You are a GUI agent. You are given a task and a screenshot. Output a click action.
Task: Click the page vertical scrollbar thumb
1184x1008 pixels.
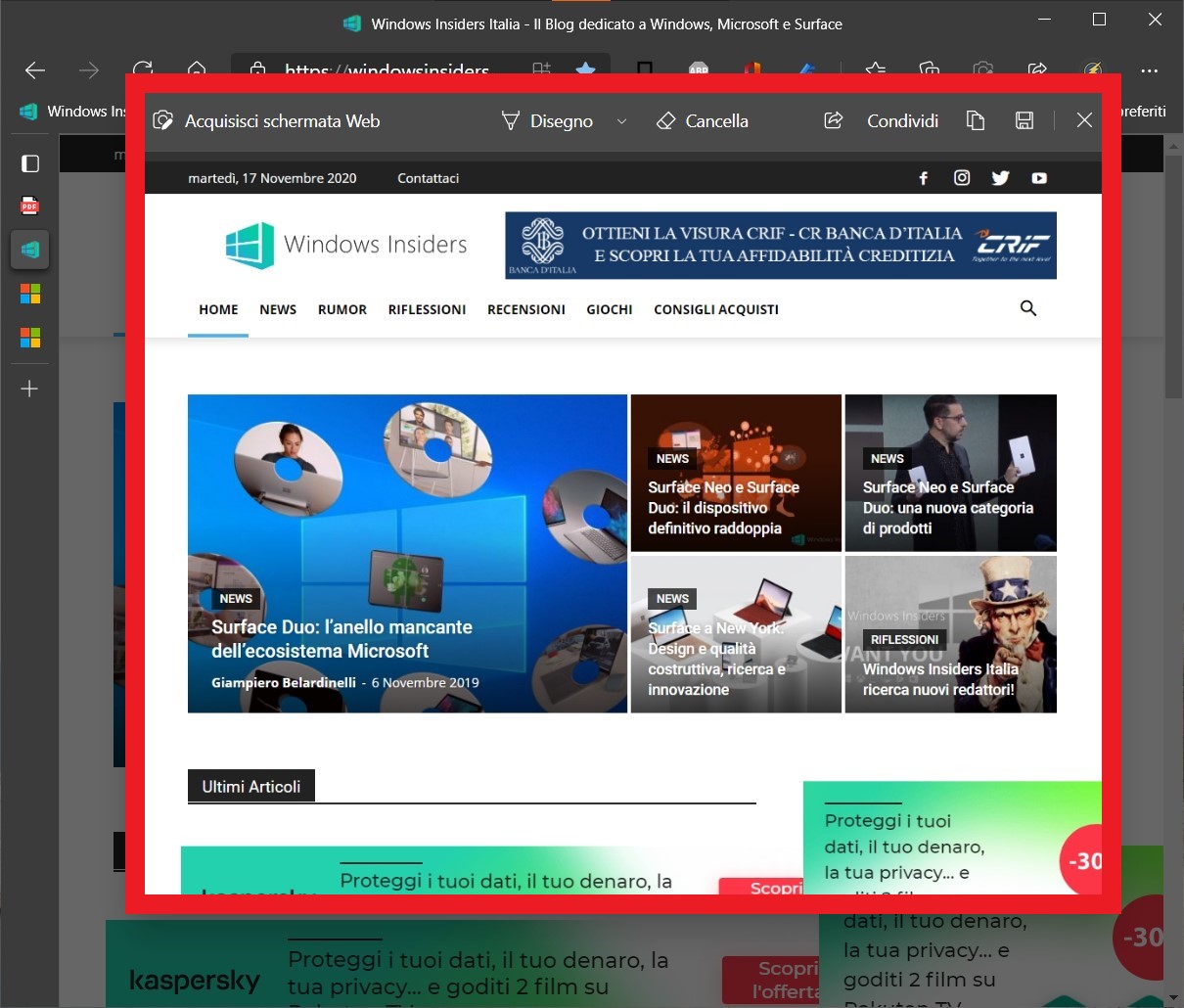point(1173,276)
